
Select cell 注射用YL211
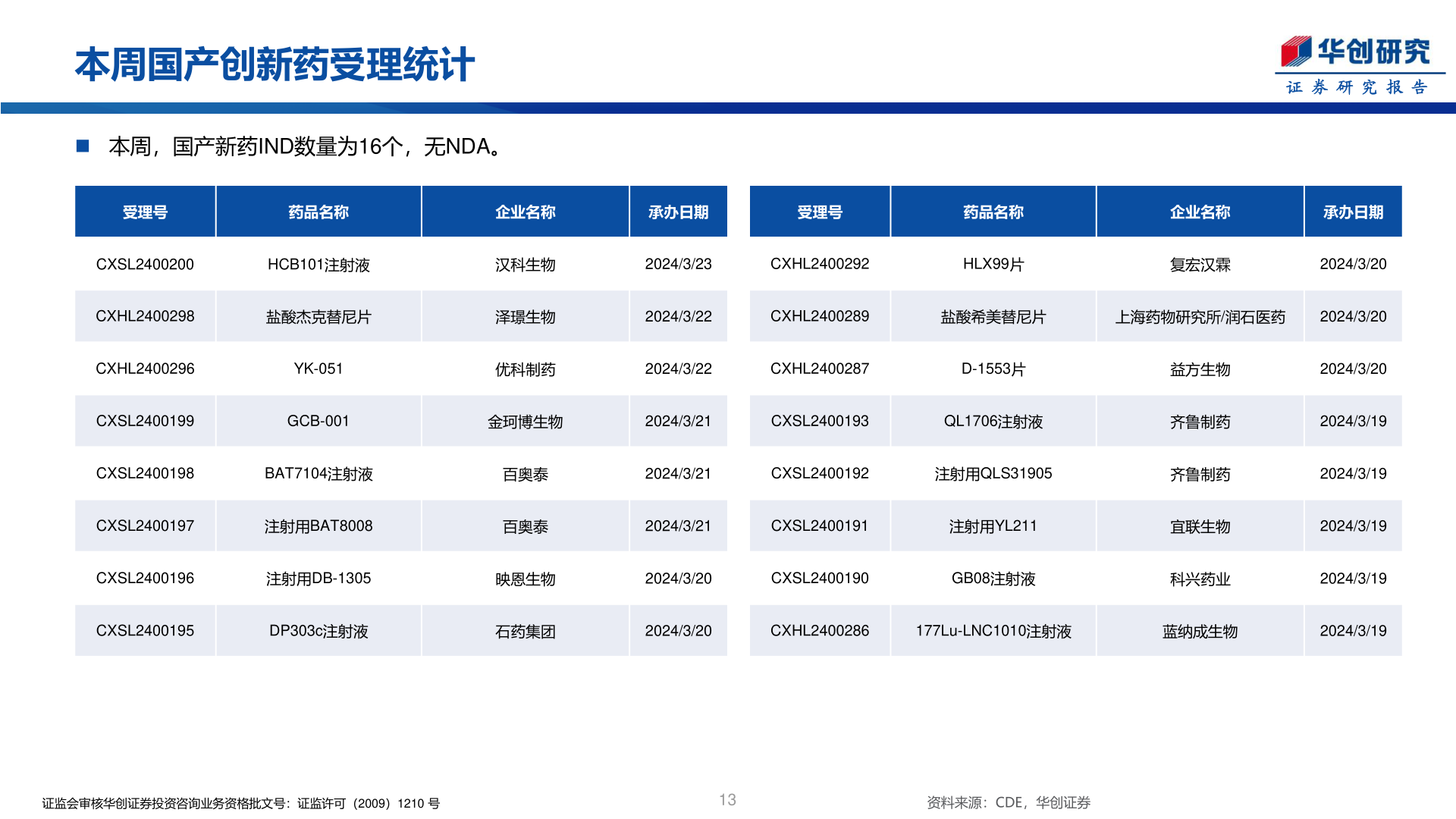(993, 526)
